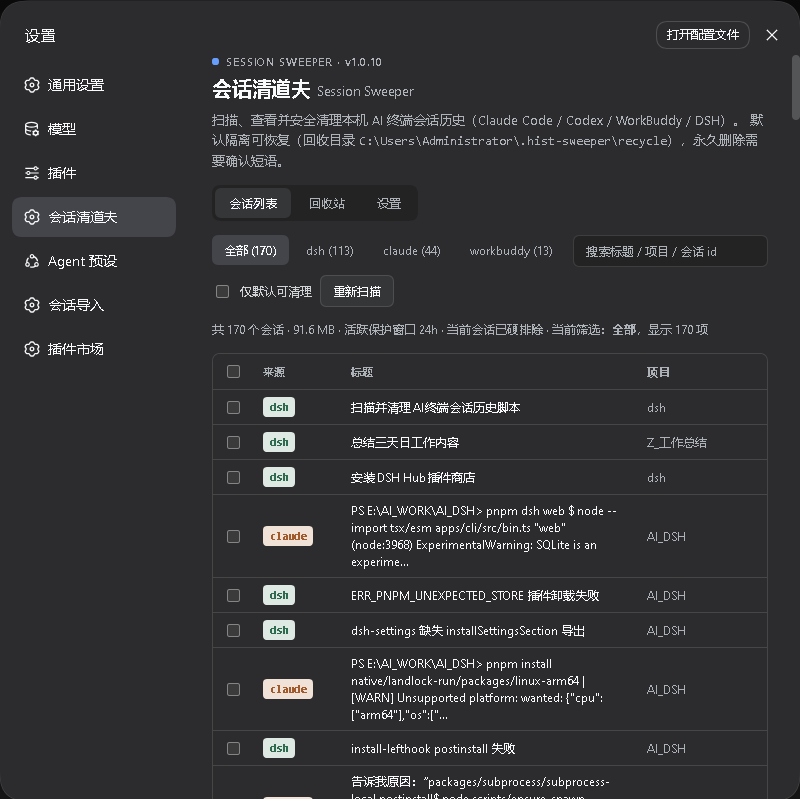Click the Agent 预设 icon
This screenshot has width=800, height=799.
pos(32,261)
